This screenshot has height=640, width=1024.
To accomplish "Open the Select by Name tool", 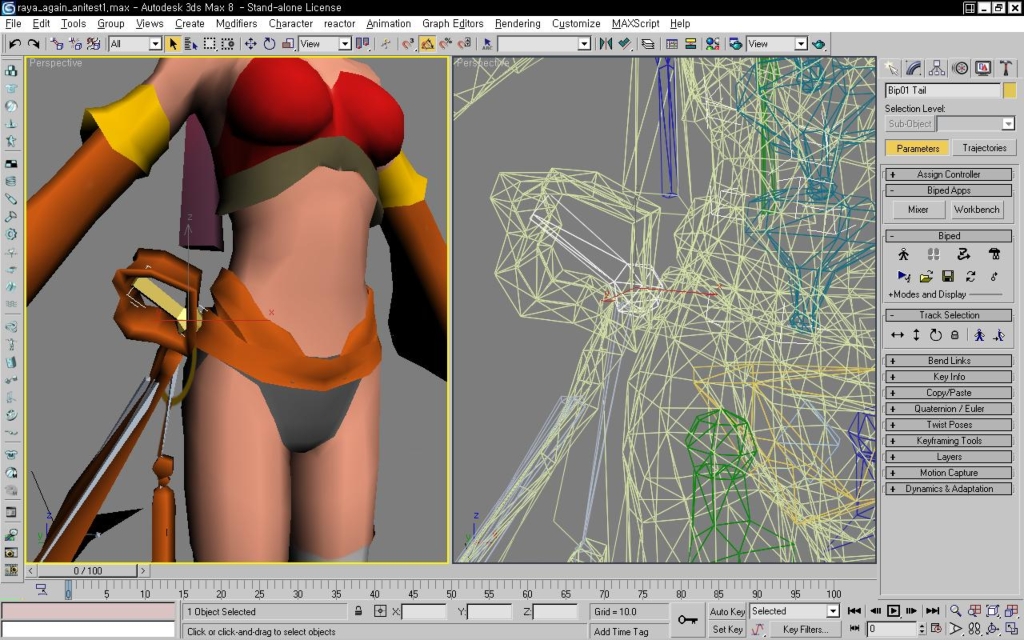I will click(191, 44).
